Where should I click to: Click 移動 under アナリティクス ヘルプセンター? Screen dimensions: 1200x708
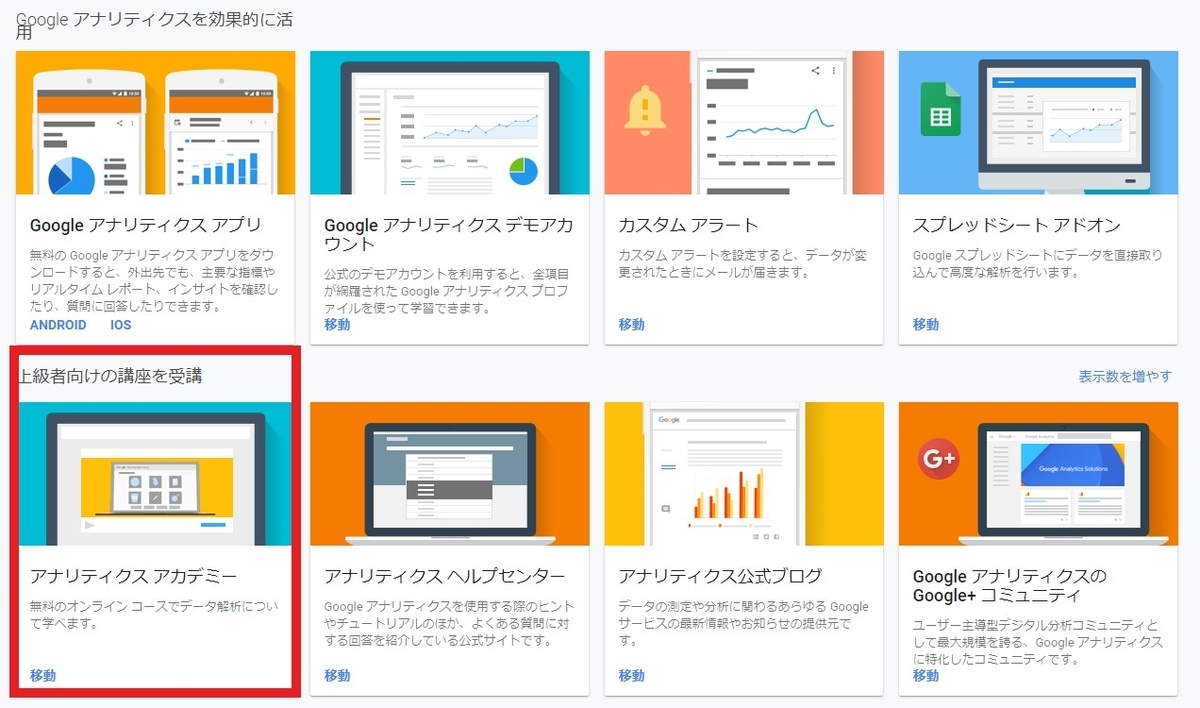[x=337, y=675]
